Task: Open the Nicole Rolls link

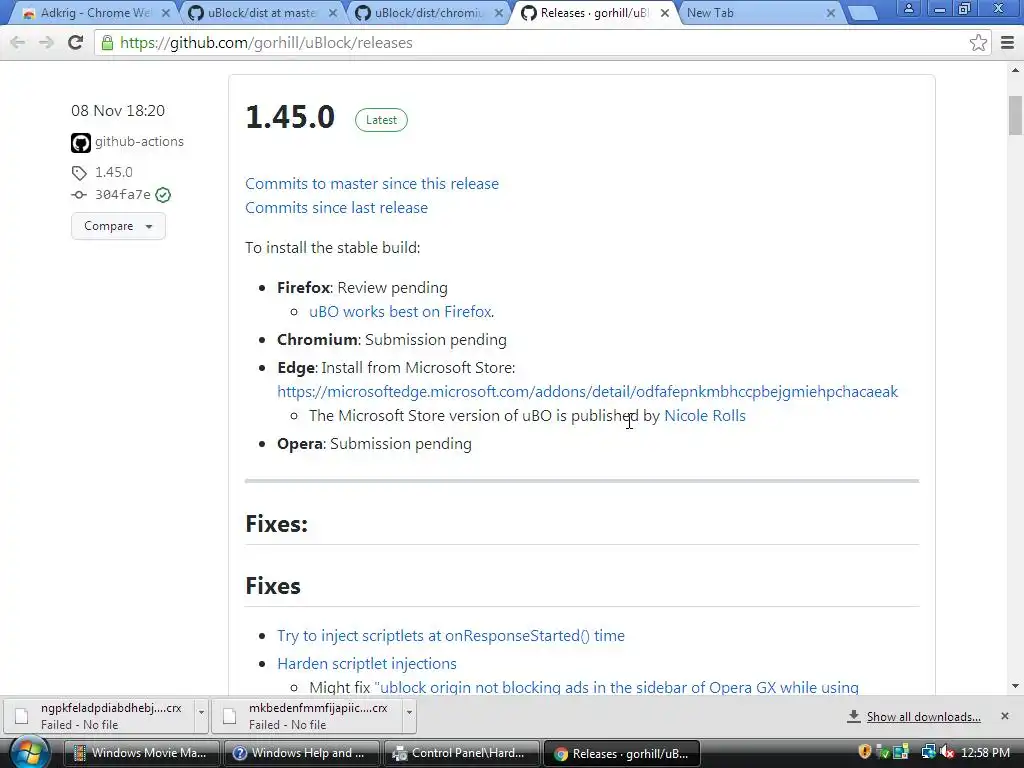Action: coord(705,415)
